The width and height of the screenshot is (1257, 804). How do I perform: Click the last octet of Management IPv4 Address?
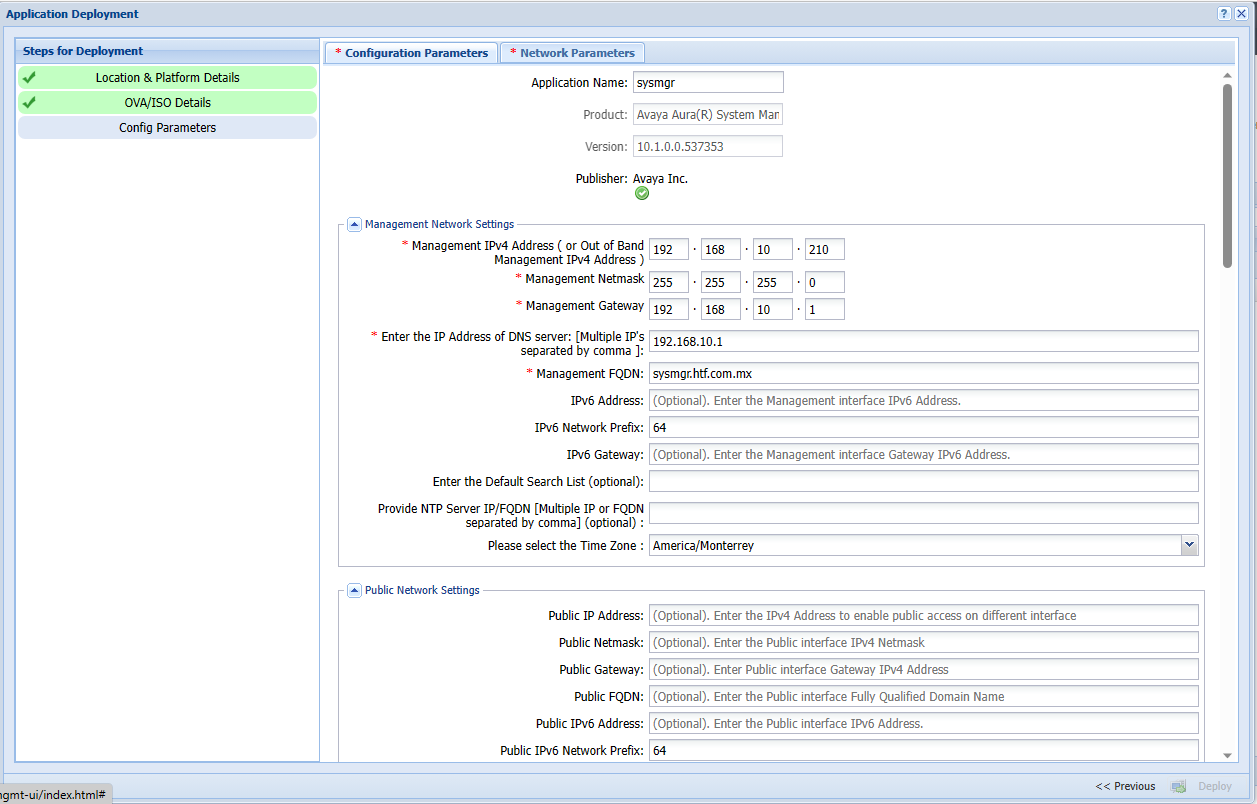coord(824,250)
